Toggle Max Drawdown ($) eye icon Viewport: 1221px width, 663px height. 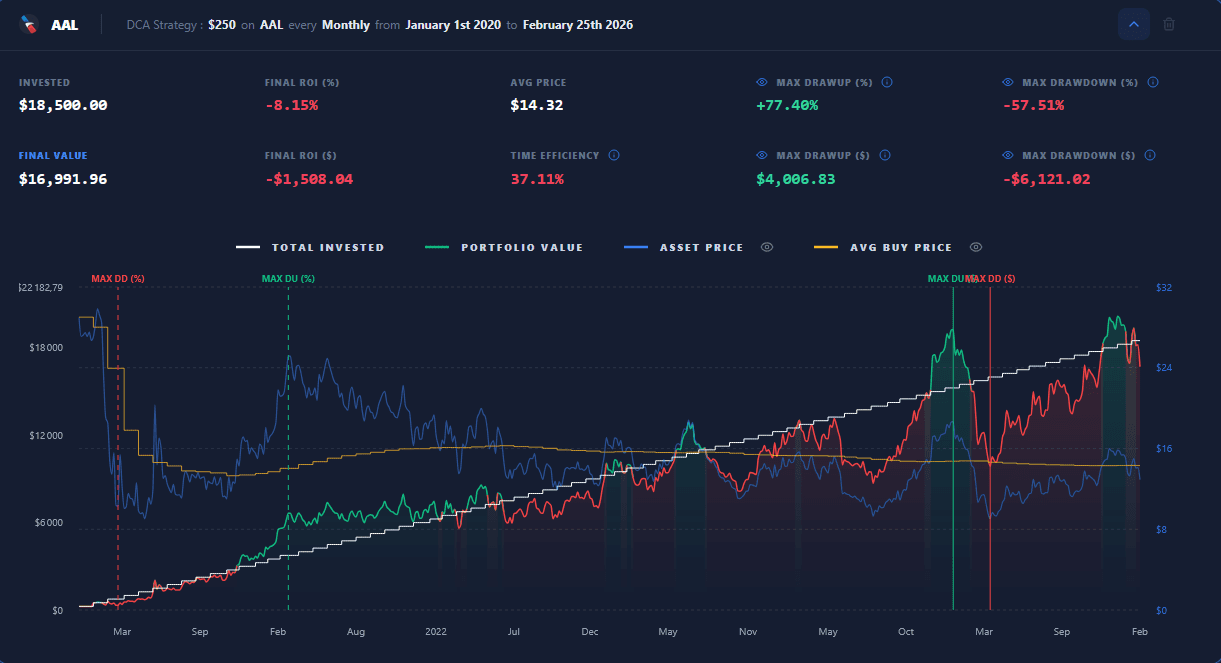coord(1007,156)
